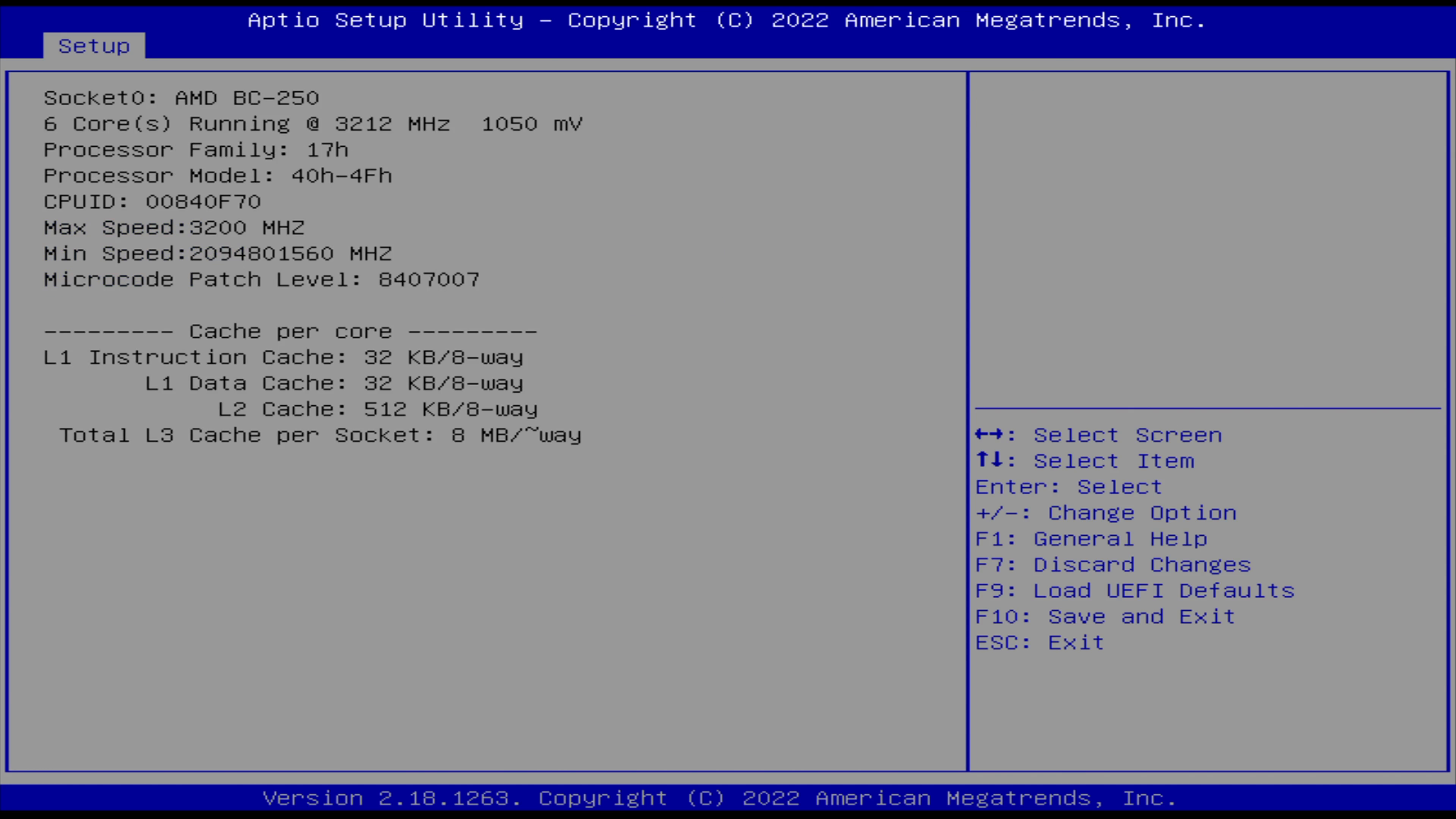
Task: Click the 'ESC: Exit' hint
Action: pyautogui.click(x=1040, y=643)
